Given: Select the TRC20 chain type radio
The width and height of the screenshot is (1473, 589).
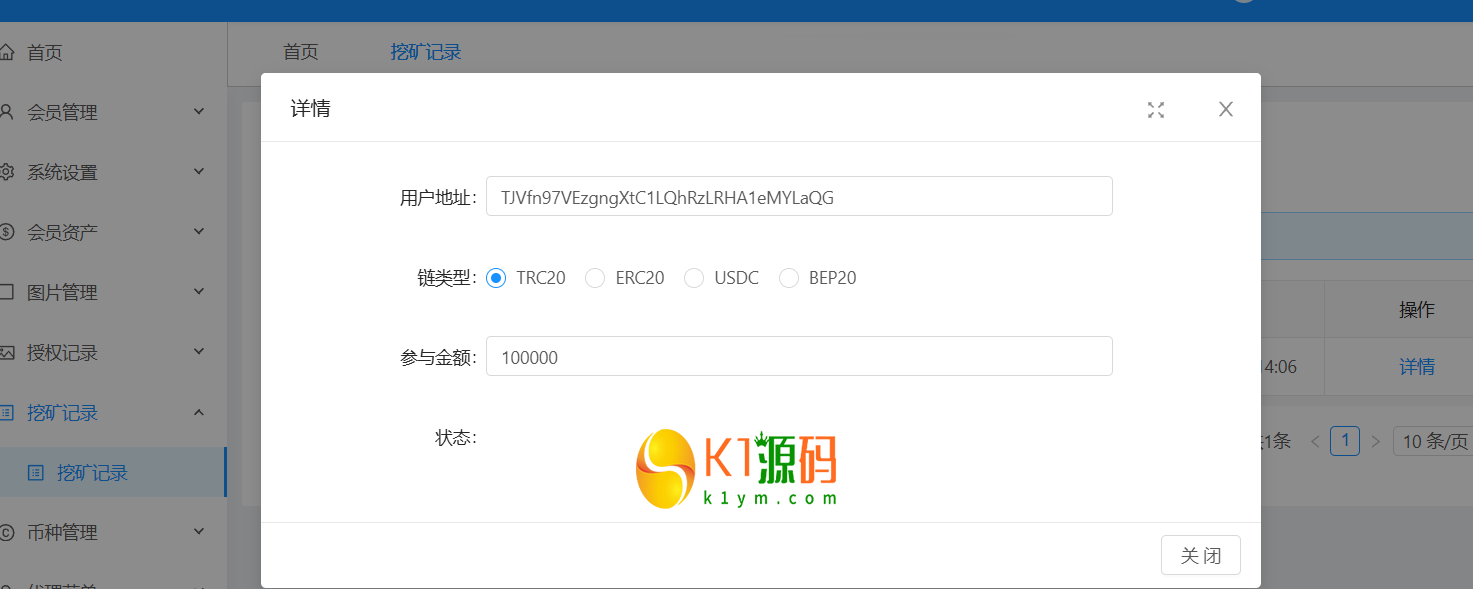Looking at the screenshot, I should tap(496, 278).
